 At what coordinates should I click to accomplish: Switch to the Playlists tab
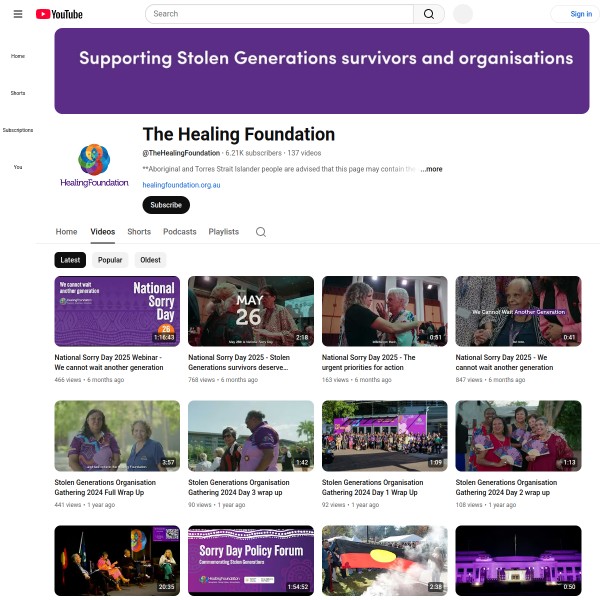(x=223, y=232)
